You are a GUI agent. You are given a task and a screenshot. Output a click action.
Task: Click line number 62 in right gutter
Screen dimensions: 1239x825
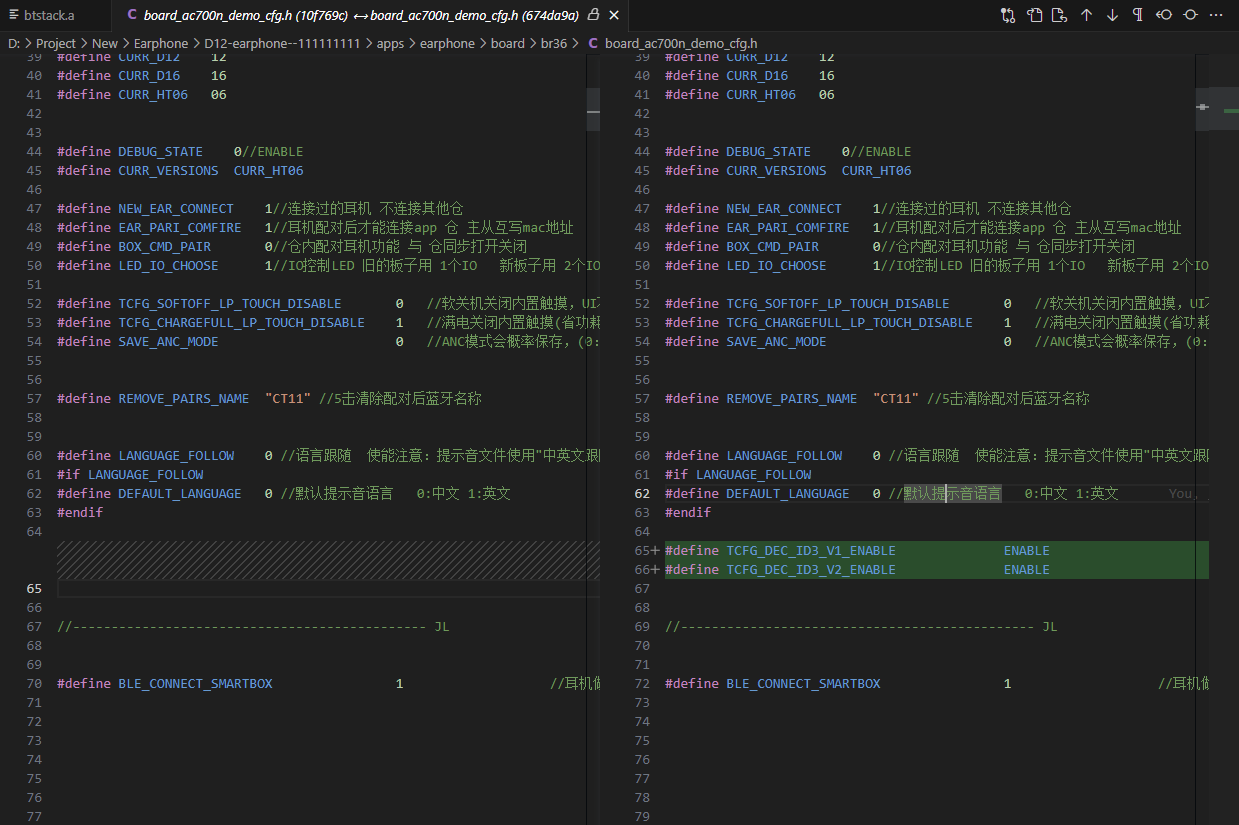coord(643,494)
